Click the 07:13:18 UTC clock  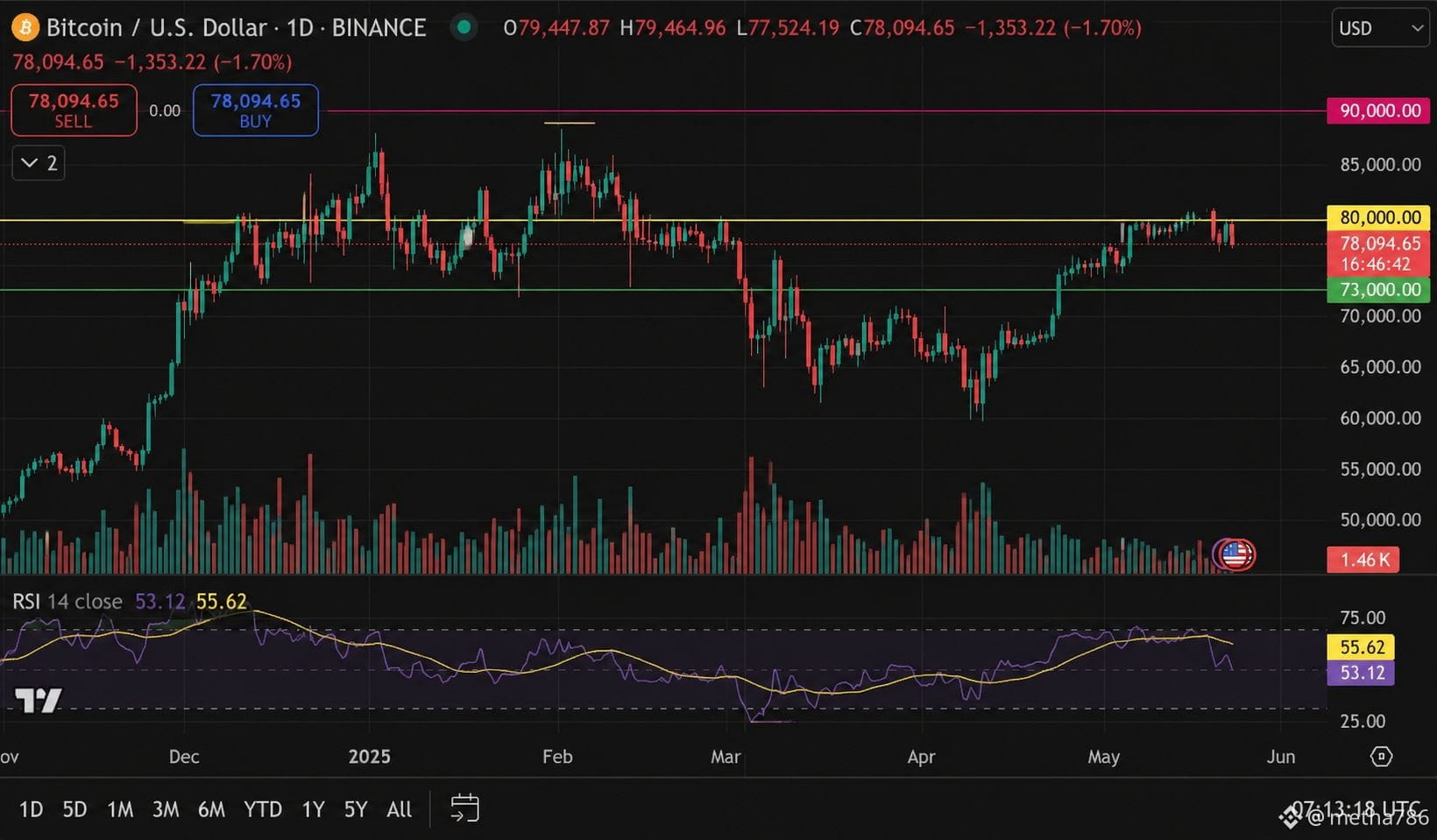coord(1356,808)
